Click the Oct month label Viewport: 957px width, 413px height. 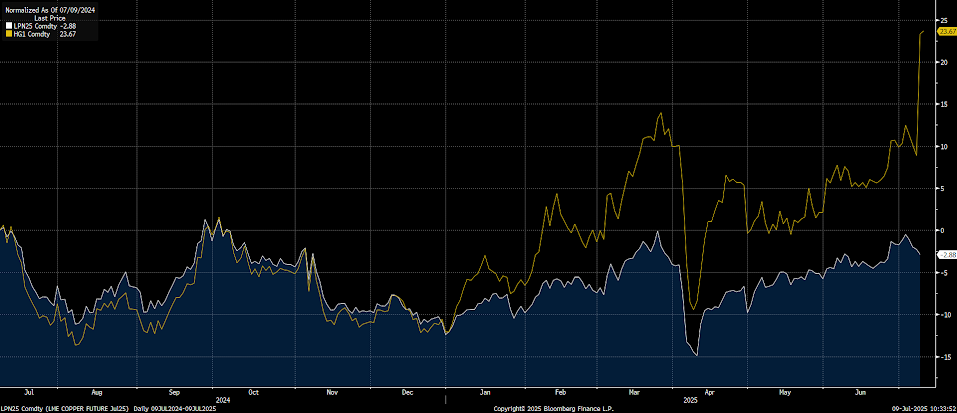tap(255, 393)
